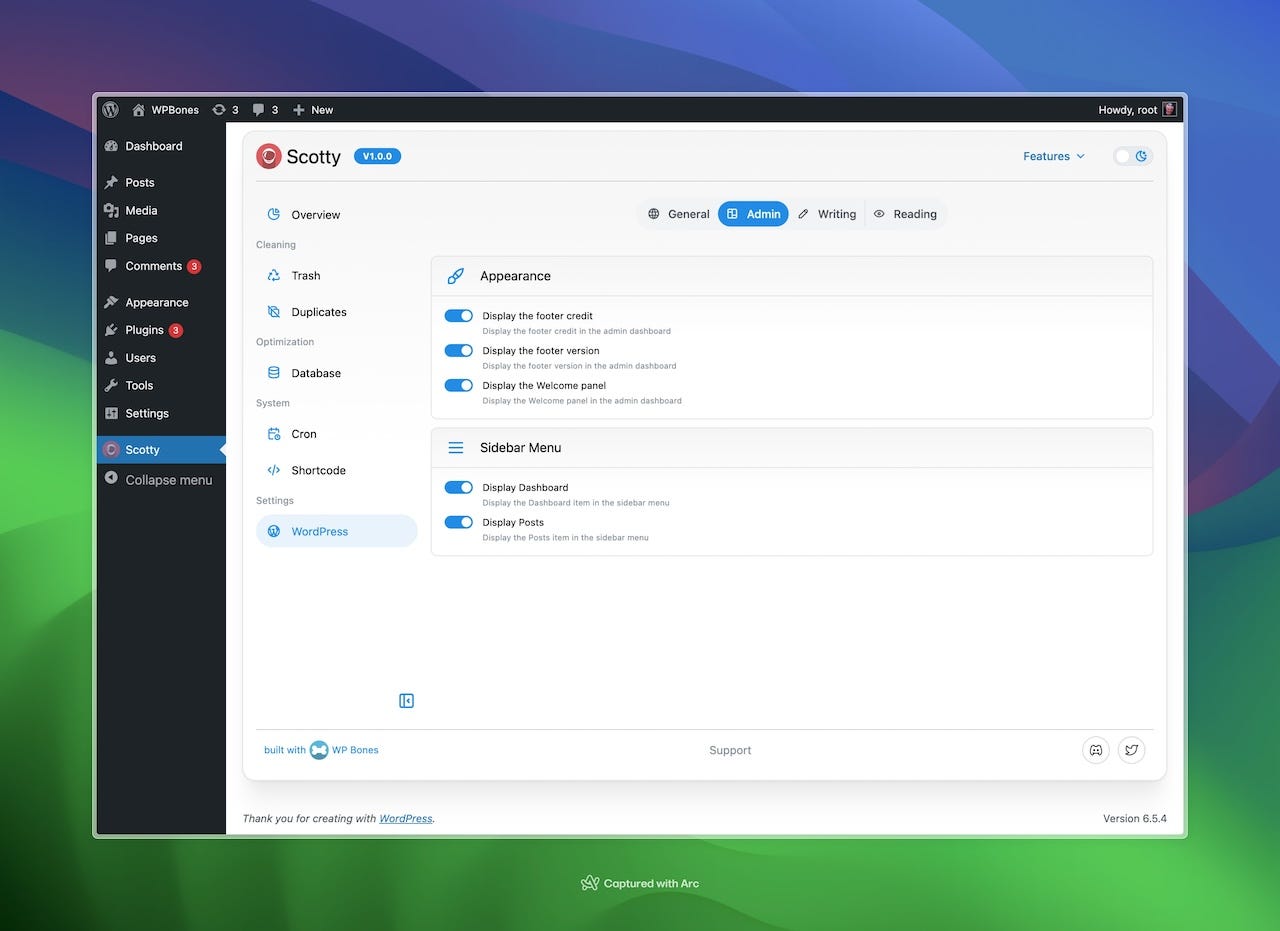This screenshot has width=1280, height=931.
Task: Open Duplicates cleaning section
Action: [336, 312]
